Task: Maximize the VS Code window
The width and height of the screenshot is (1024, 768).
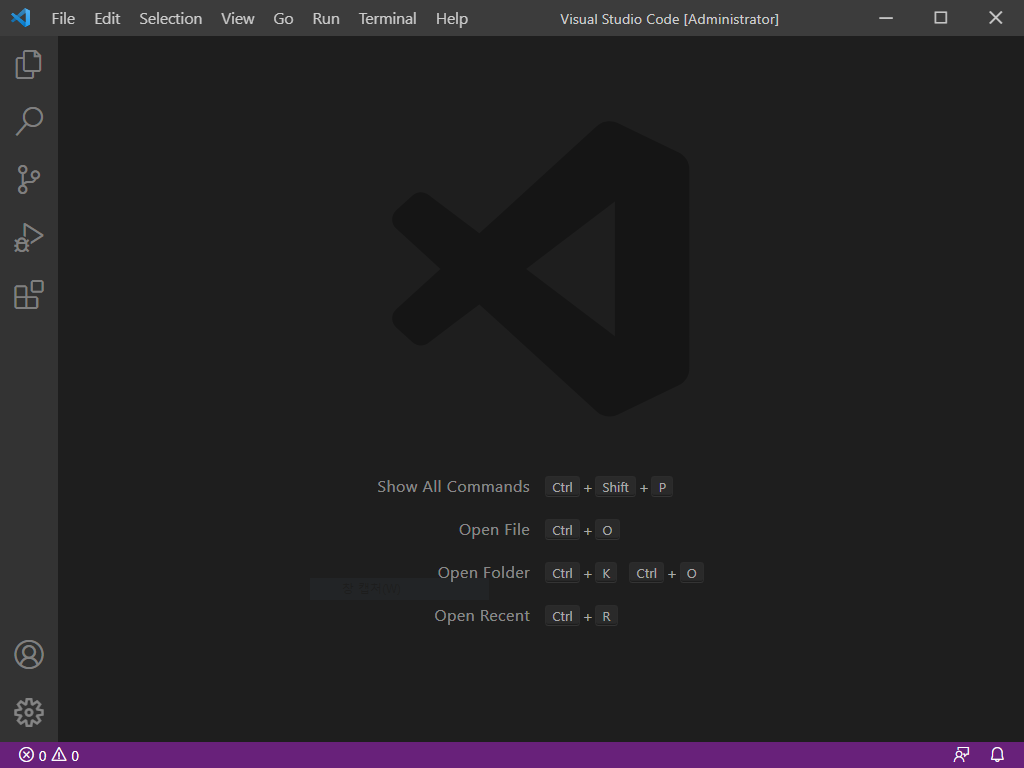Action: (940, 18)
